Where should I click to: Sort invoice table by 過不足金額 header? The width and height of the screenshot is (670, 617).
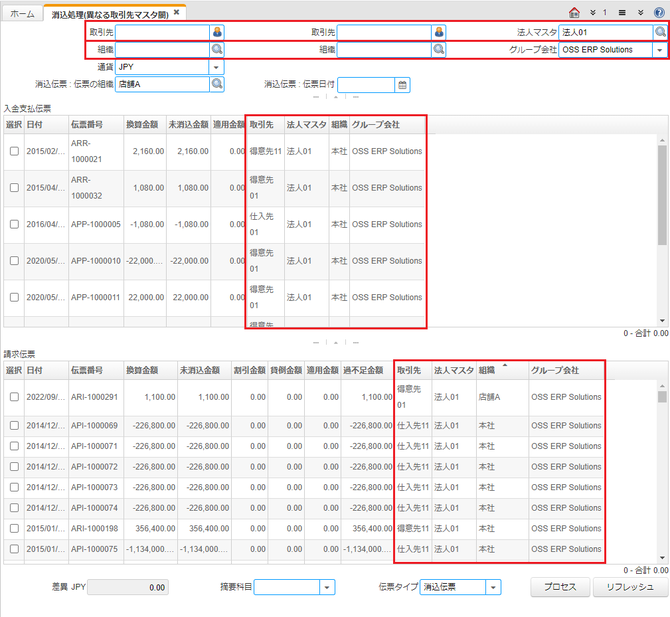(367, 370)
